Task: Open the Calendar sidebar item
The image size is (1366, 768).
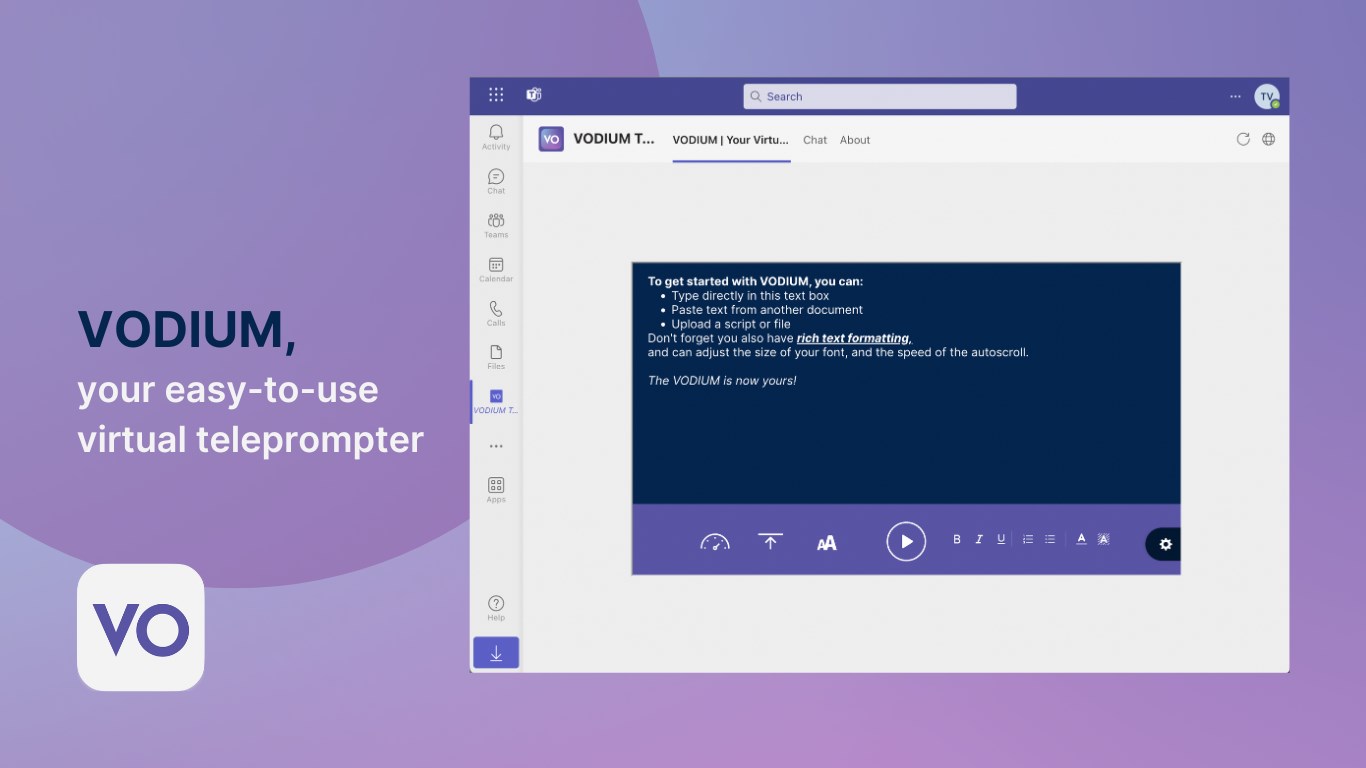Action: click(496, 269)
